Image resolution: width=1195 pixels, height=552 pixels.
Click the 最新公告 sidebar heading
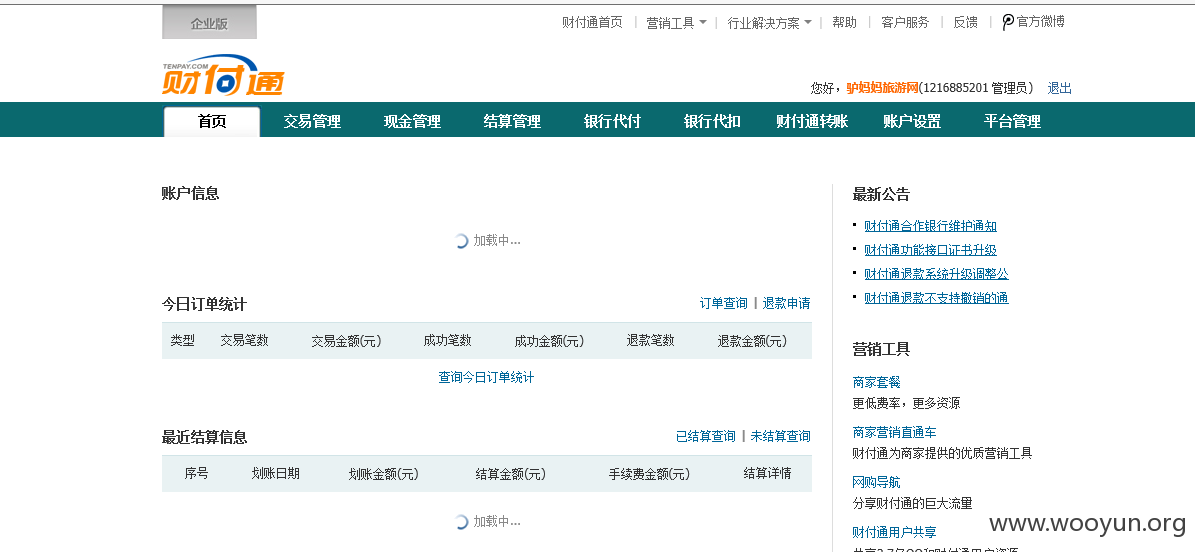[881, 194]
